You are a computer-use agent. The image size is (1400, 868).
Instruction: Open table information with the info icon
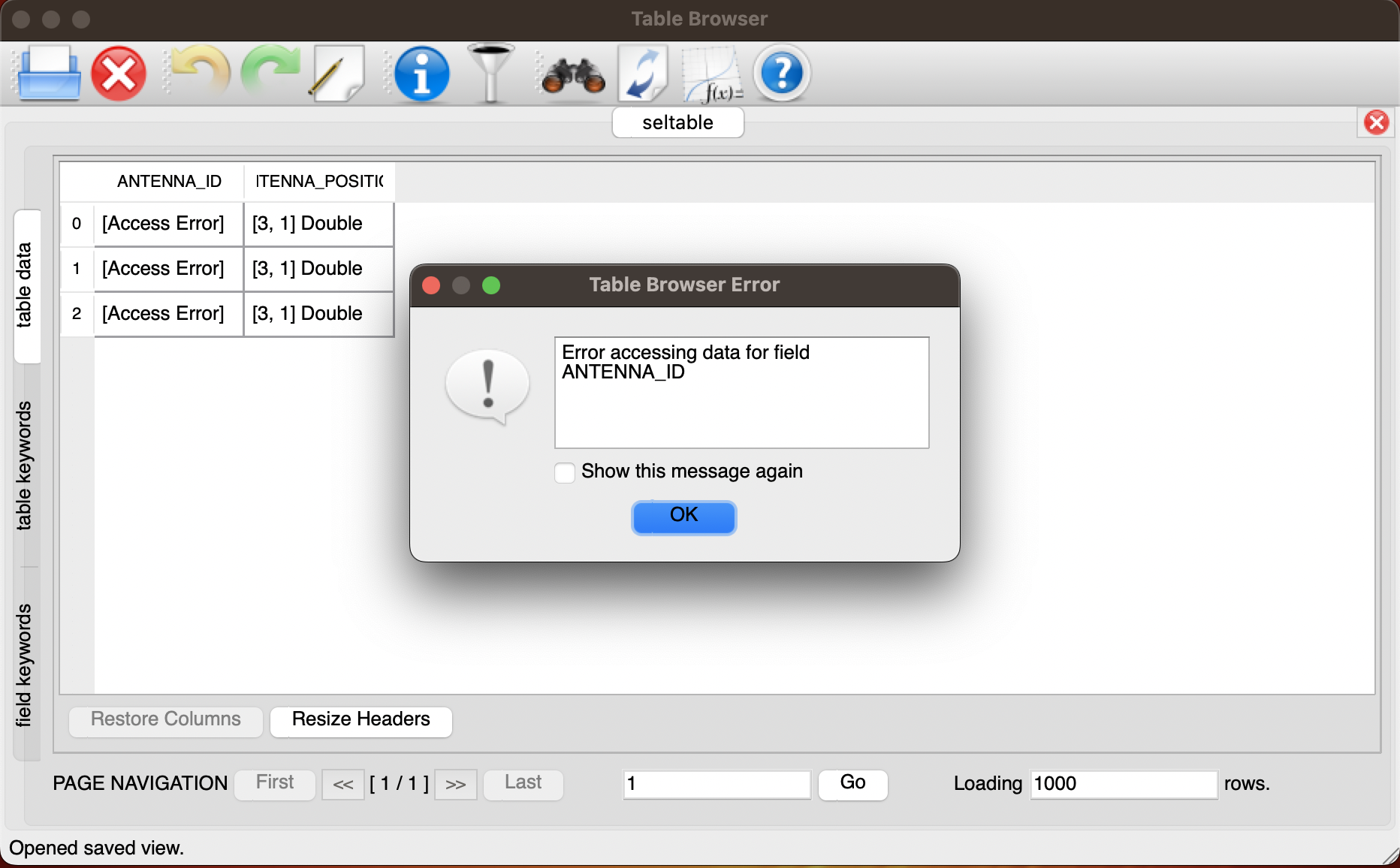(x=421, y=73)
